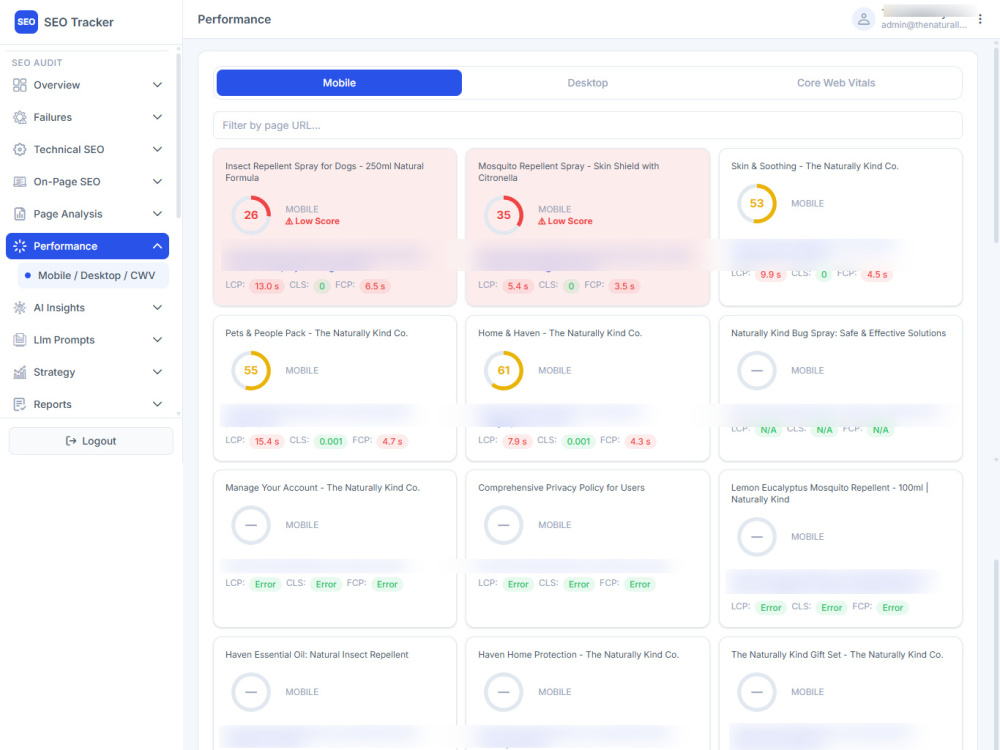Open Insect Repellent Spray for Dogs card title
Viewport: 1000px width, 750px height.
coord(324,172)
